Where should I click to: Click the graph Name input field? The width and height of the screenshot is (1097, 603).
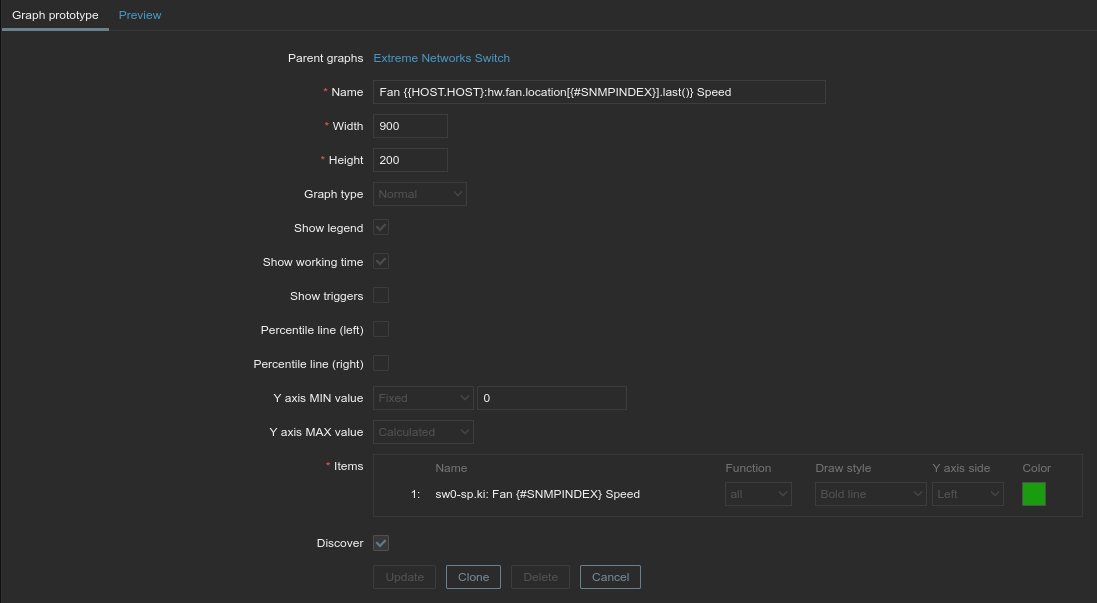click(x=599, y=92)
